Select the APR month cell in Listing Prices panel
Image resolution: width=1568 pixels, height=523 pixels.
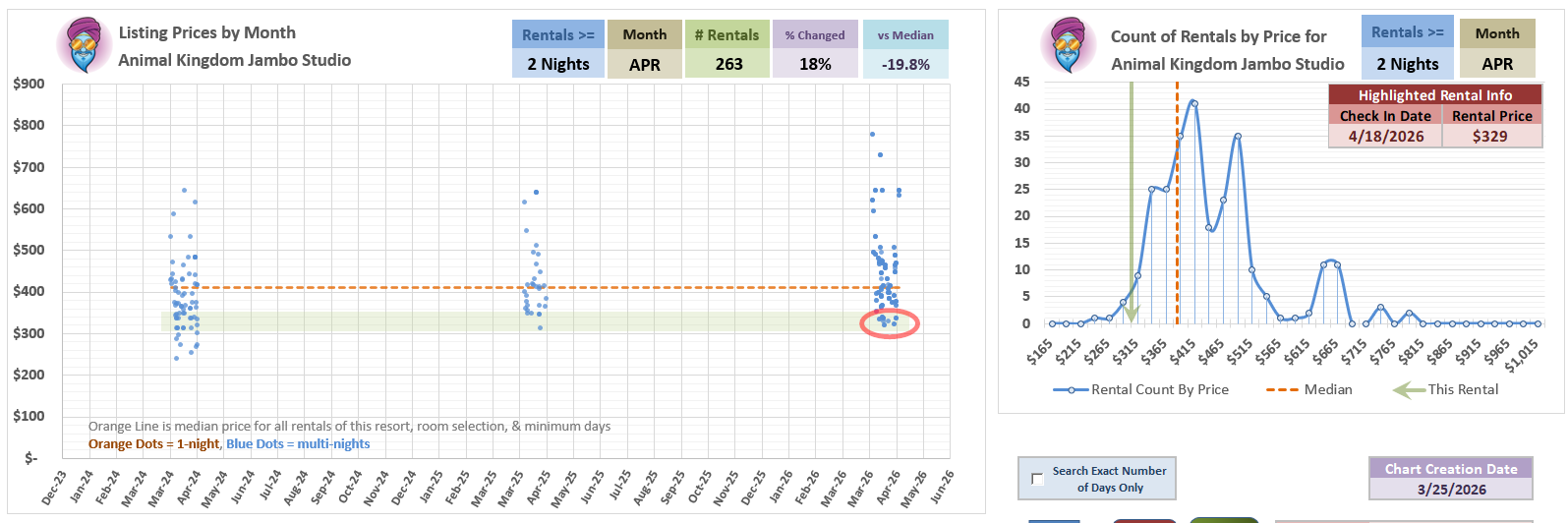645,64
